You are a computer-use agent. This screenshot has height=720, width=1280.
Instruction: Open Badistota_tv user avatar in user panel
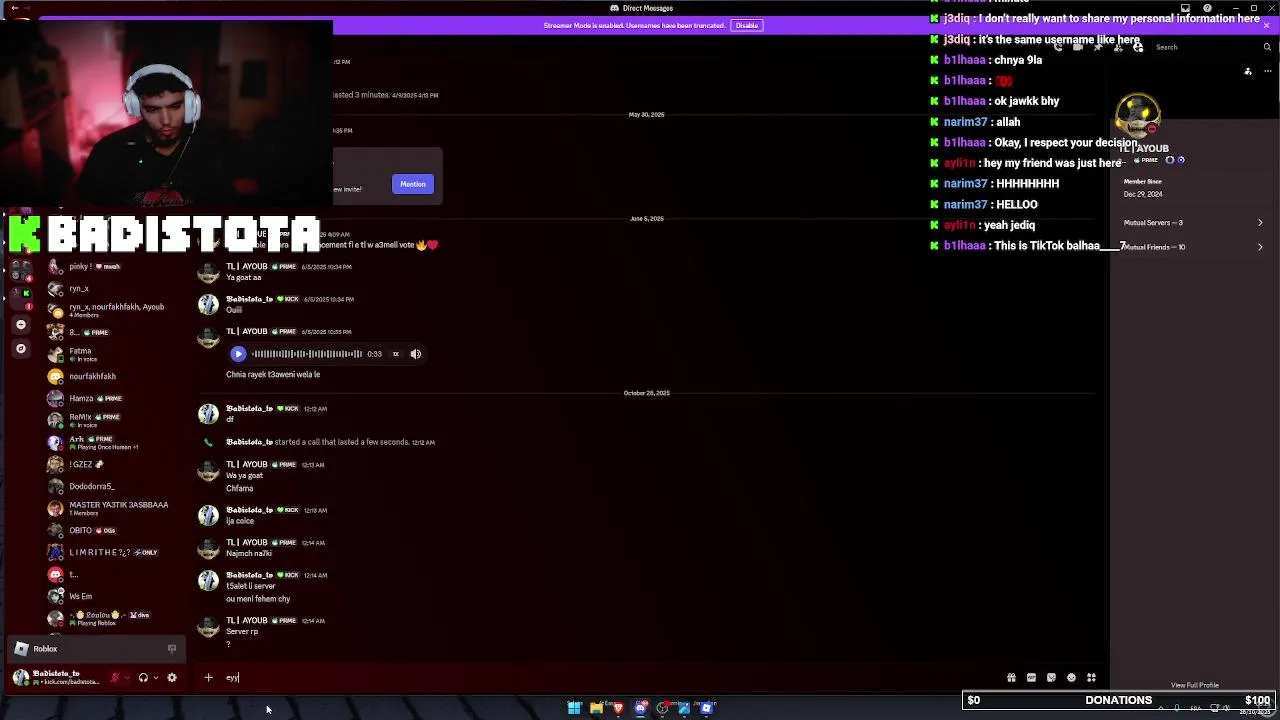point(21,678)
